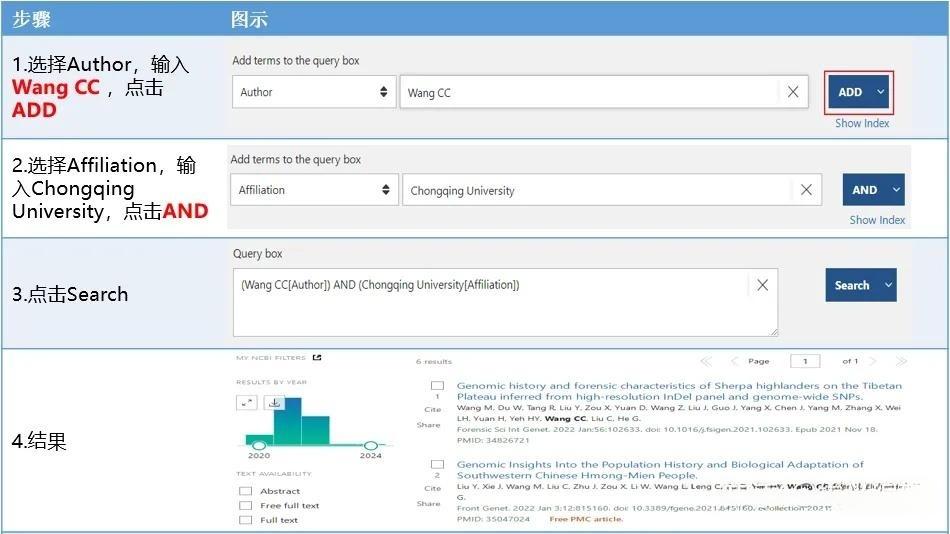The height and width of the screenshot is (534, 950).
Task: Click the tallest bar in the year histogram
Action: (288, 421)
